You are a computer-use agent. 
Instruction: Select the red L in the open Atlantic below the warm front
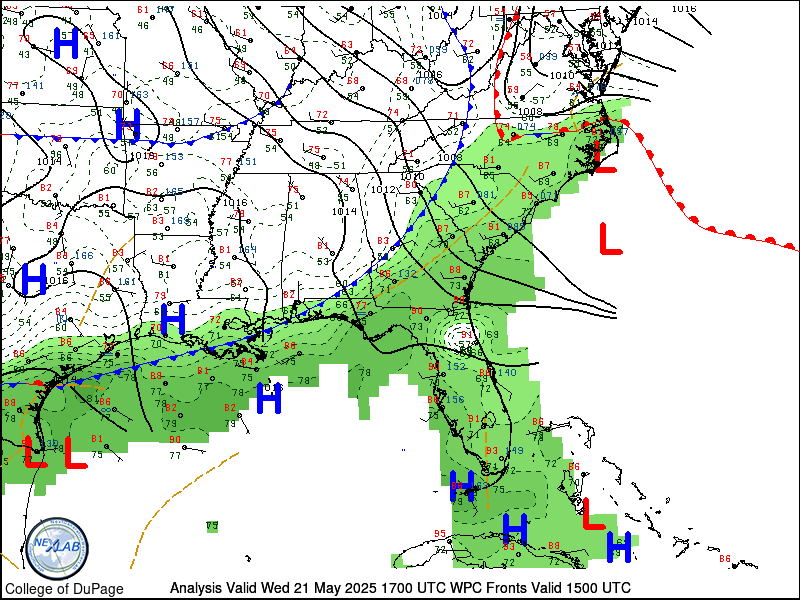click(610, 238)
